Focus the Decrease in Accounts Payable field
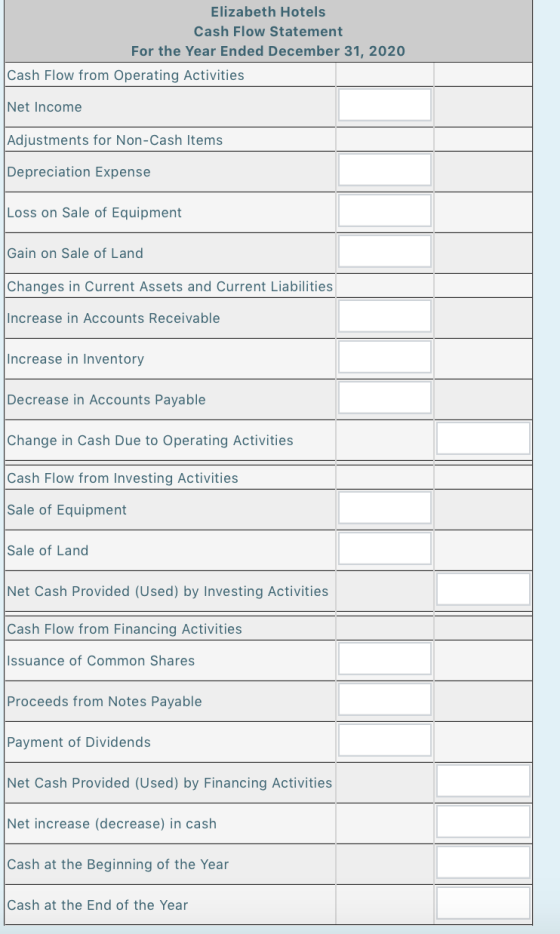Viewport: 560px width, 934px height. click(x=384, y=398)
